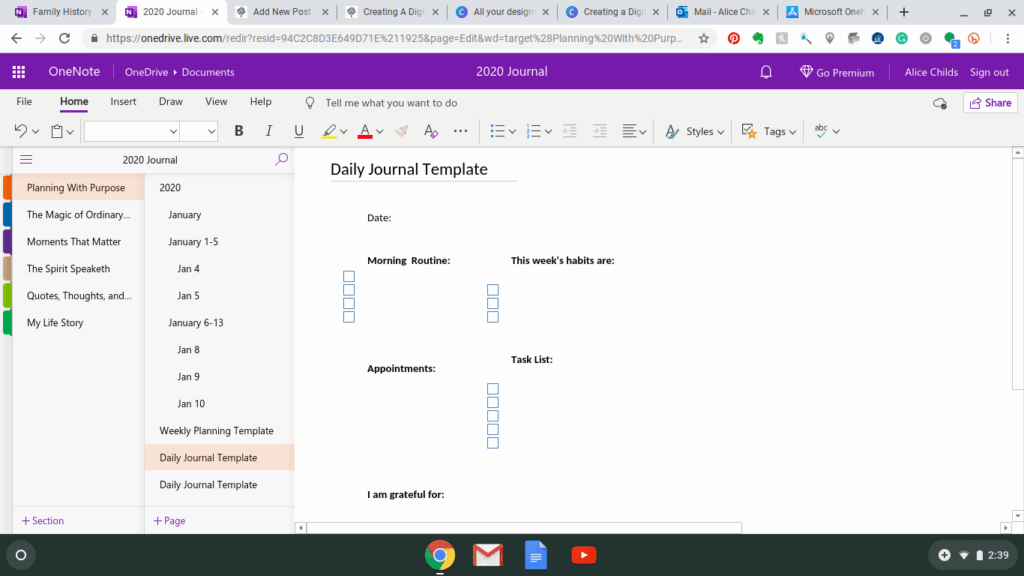This screenshot has height=576, width=1024.
Task: Open the Help ribbon tab
Action: point(261,102)
